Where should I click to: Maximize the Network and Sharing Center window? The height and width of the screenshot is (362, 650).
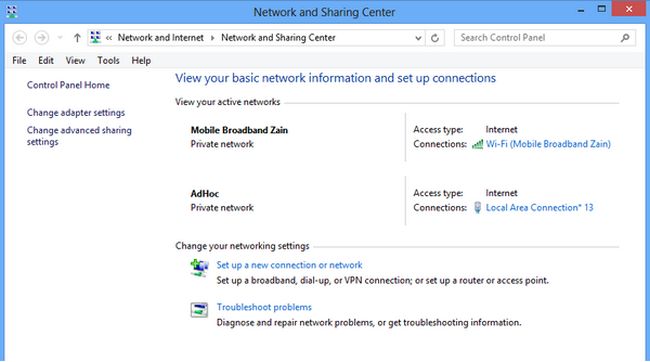(x=601, y=9)
